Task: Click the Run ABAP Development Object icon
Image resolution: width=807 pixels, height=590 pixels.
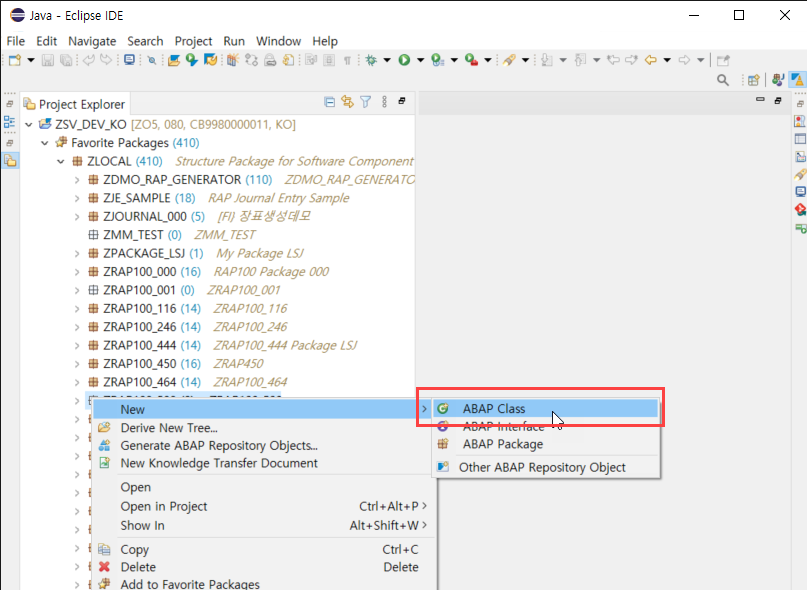Action: [191, 60]
